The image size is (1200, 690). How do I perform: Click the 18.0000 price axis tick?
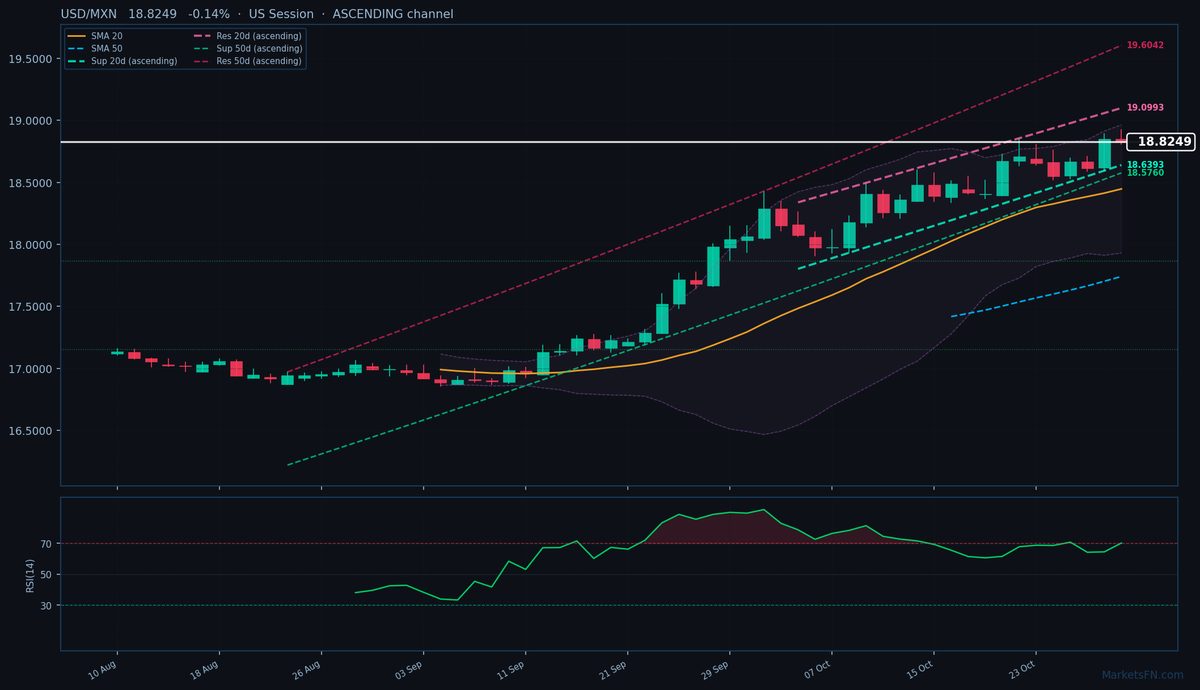pyautogui.click(x=30, y=245)
